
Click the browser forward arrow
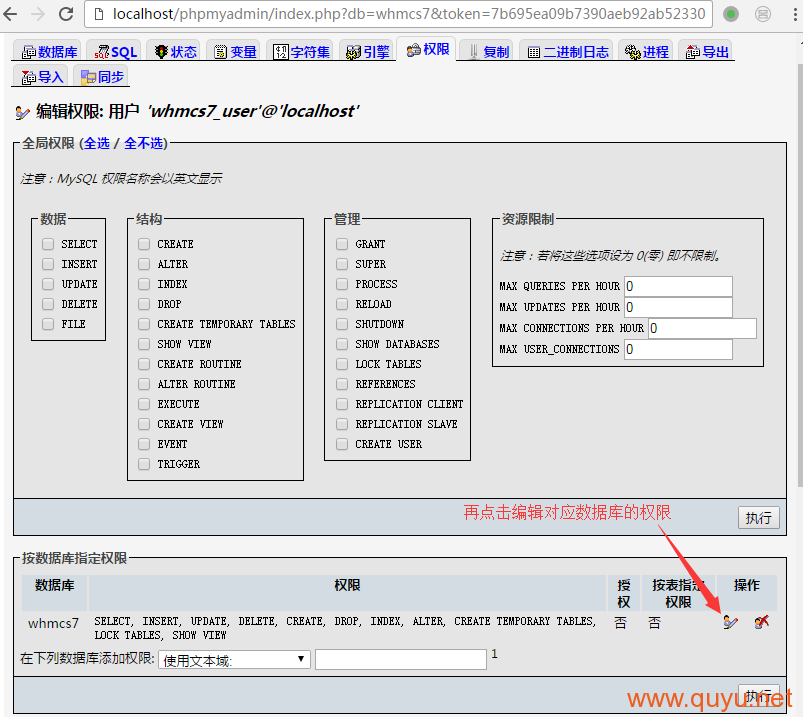pyautogui.click(x=37, y=14)
